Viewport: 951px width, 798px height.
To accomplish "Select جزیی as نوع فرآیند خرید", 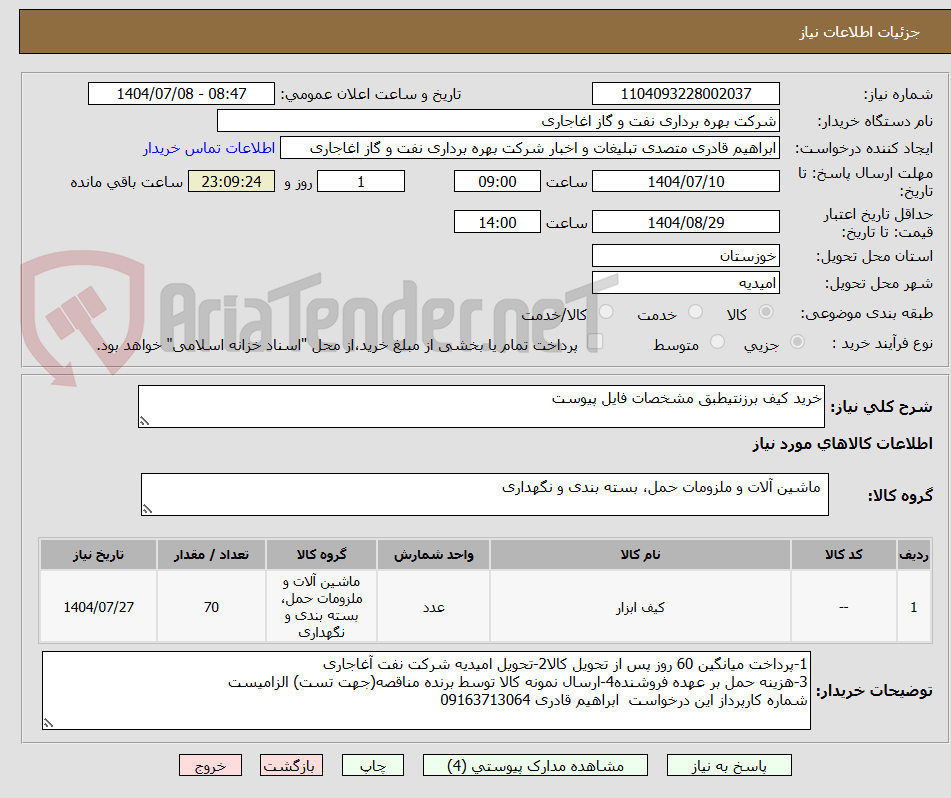I will click(x=797, y=342).
